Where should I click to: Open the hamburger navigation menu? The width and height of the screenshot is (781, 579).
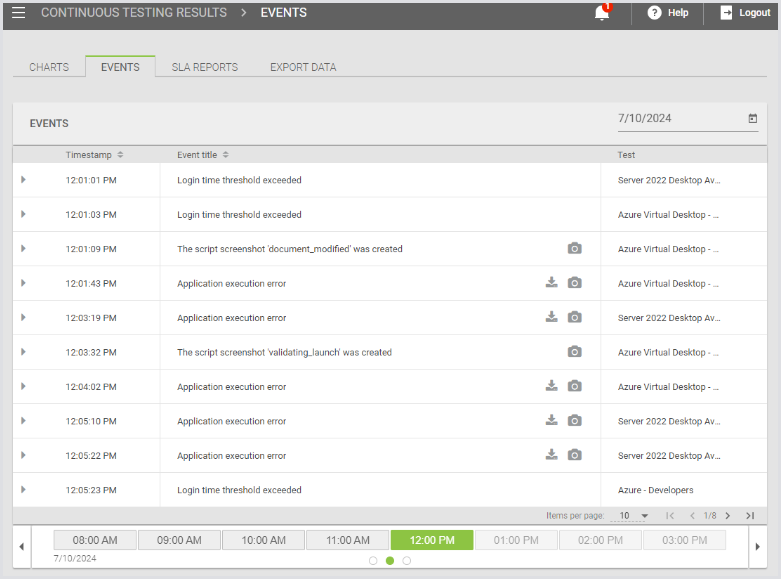(19, 13)
